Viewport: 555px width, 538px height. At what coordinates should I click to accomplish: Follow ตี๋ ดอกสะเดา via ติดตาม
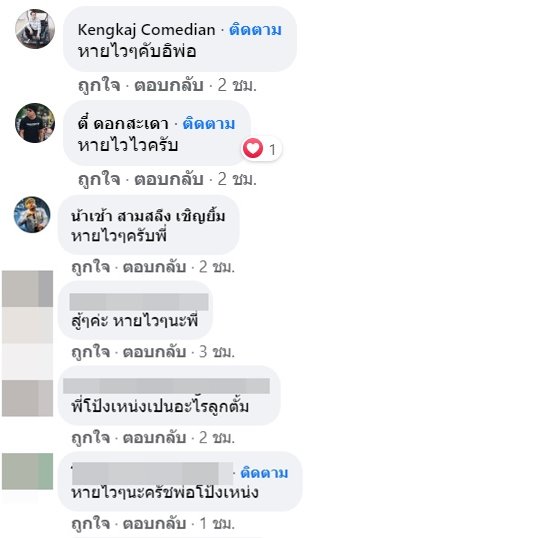click(x=209, y=124)
